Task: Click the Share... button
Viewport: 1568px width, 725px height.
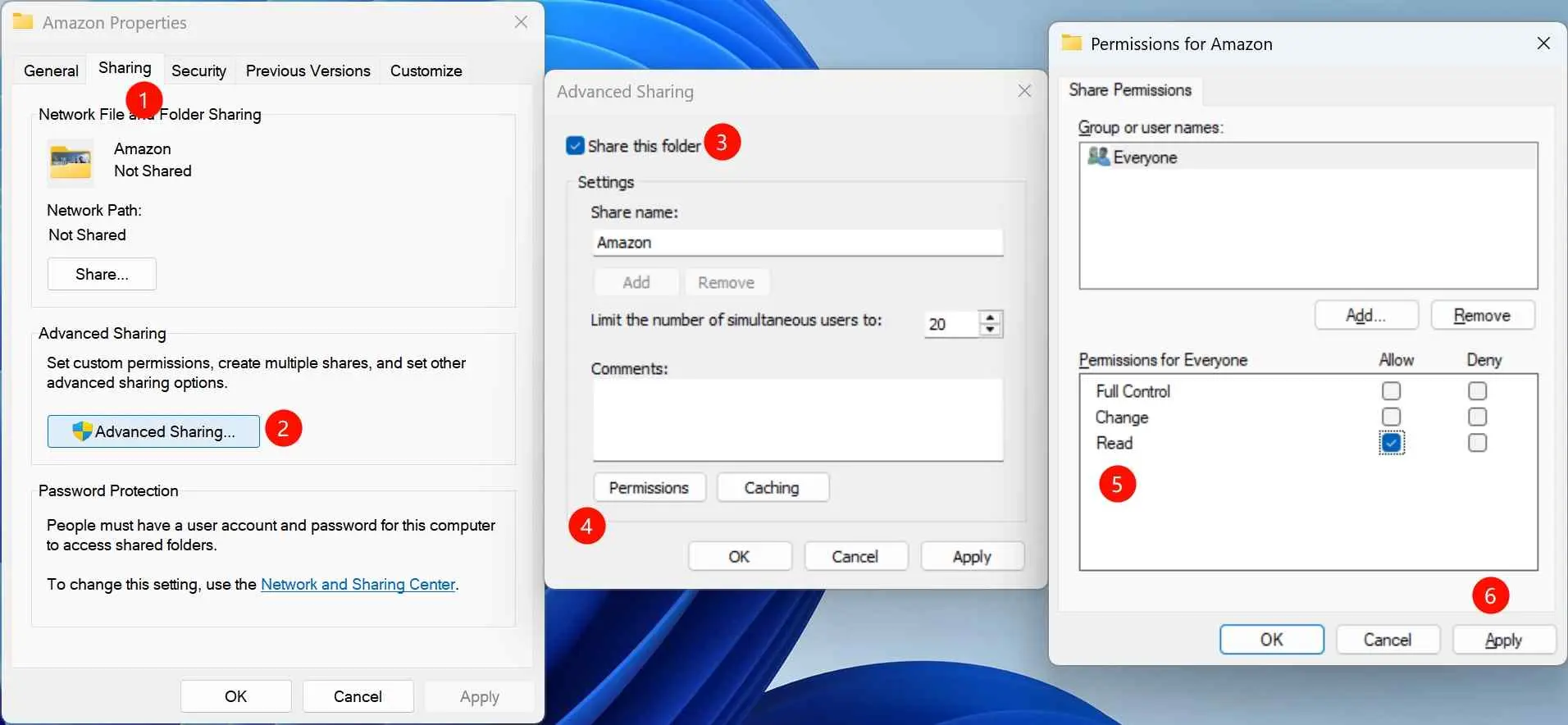Action: pyautogui.click(x=102, y=274)
